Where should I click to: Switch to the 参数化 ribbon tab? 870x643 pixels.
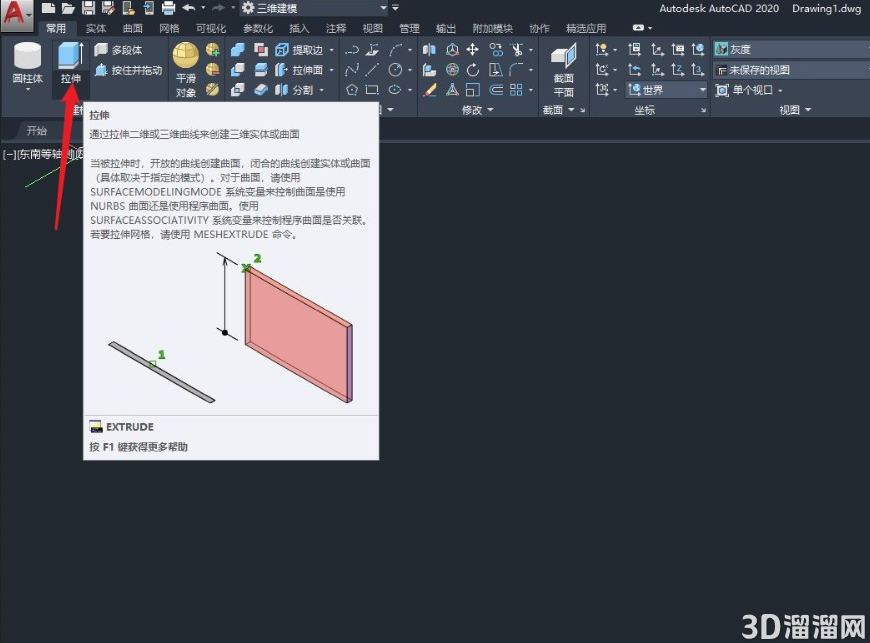click(x=257, y=28)
